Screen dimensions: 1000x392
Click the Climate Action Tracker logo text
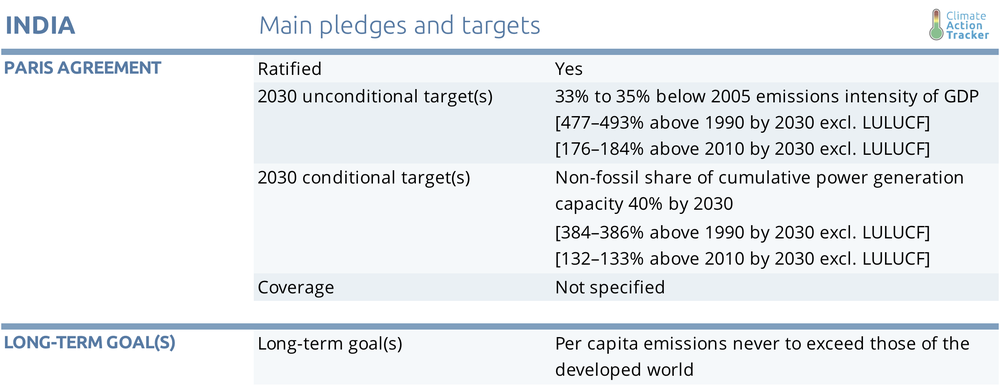(967, 24)
